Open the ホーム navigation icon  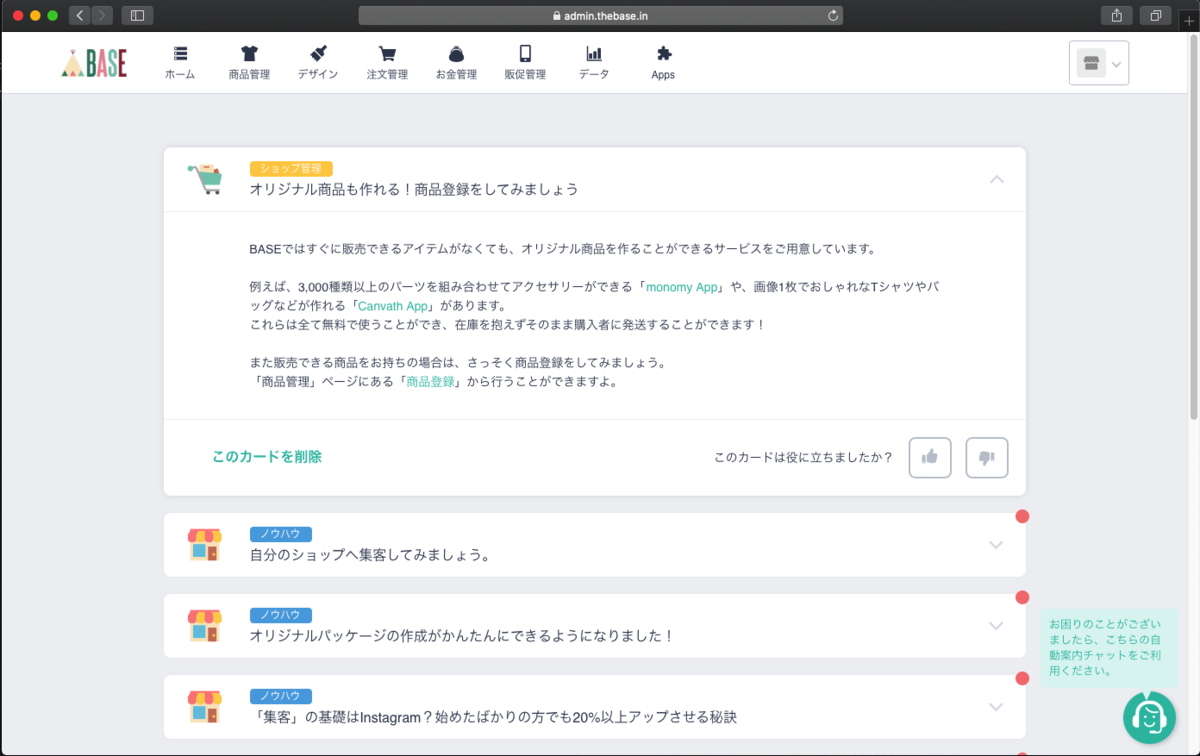click(179, 62)
